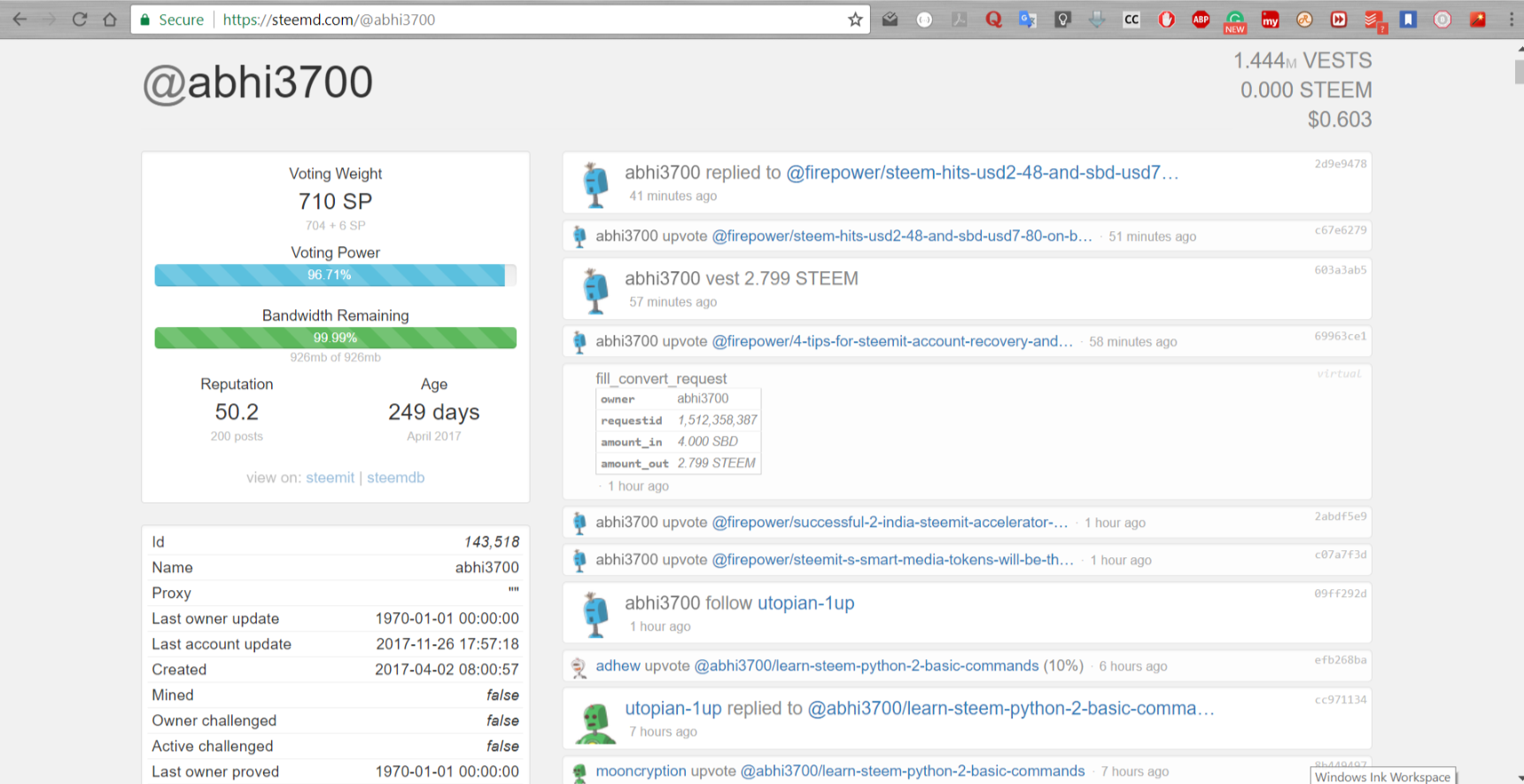1524x784 pixels.
Task: Open utopian-1up replied-to post link
Action: [1011, 709]
